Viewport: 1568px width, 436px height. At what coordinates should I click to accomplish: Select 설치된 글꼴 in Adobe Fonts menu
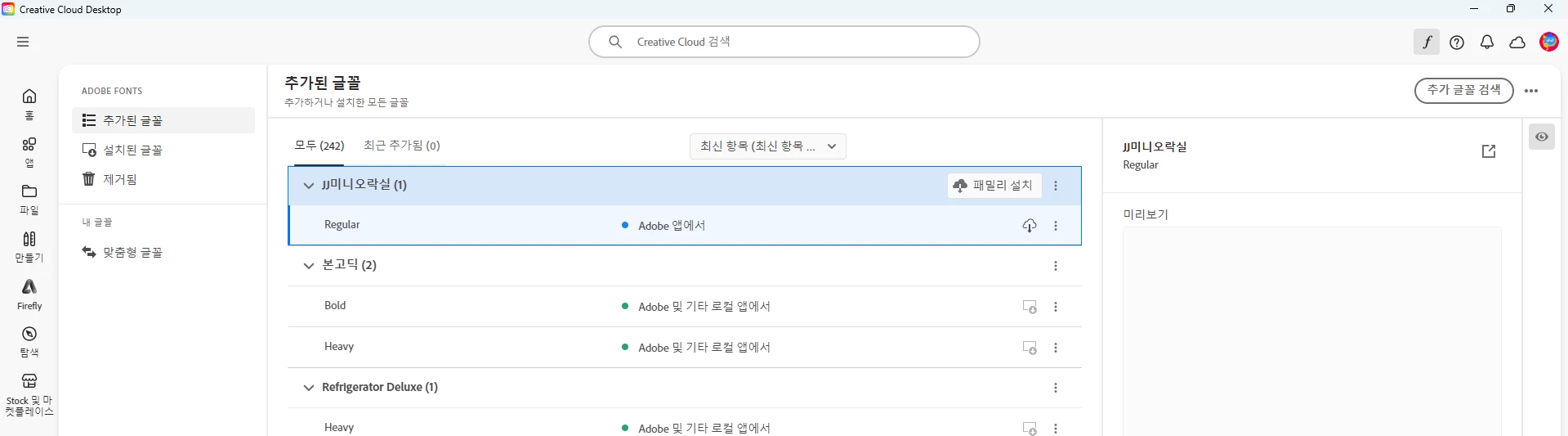coord(163,150)
